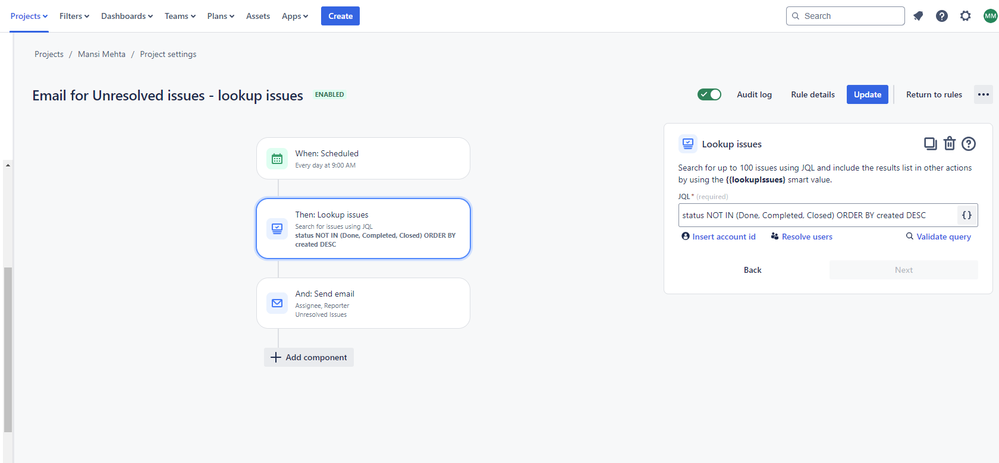Open the Audit log tab
The width and height of the screenshot is (999, 463).
754,94
